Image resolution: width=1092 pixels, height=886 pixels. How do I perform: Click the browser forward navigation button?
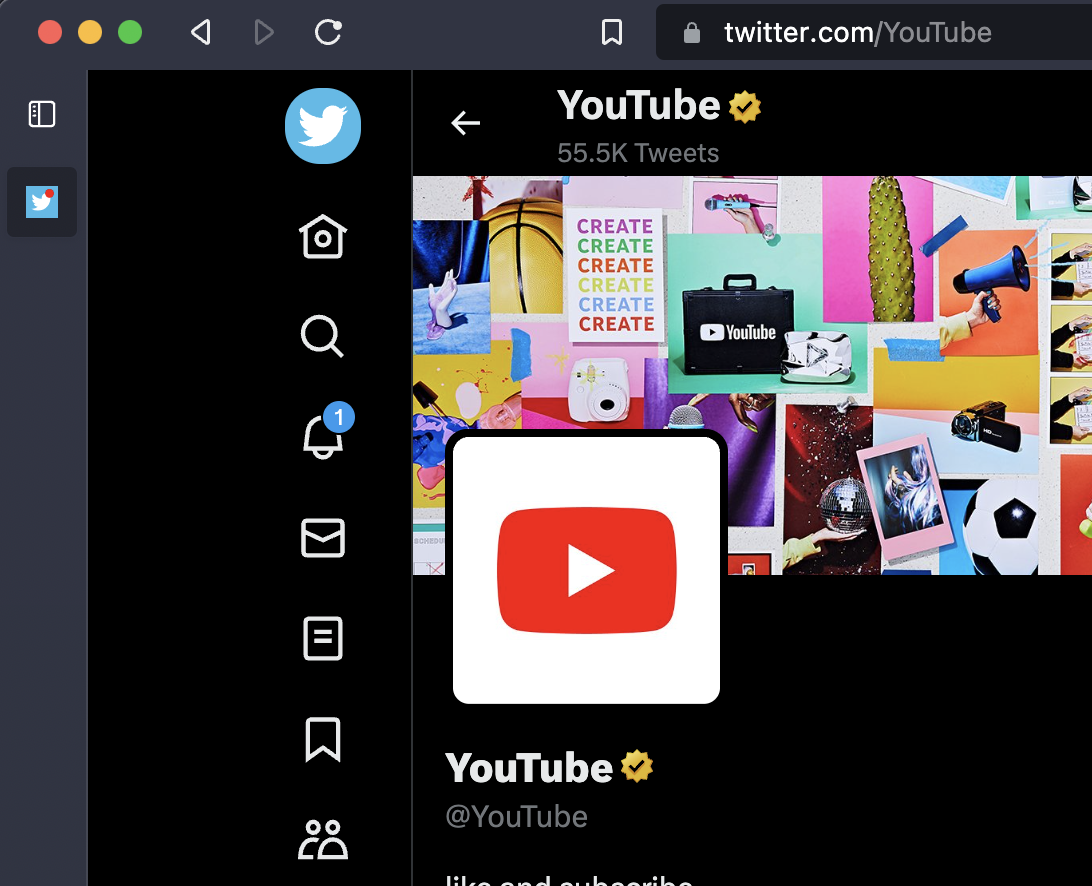pos(263,32)
